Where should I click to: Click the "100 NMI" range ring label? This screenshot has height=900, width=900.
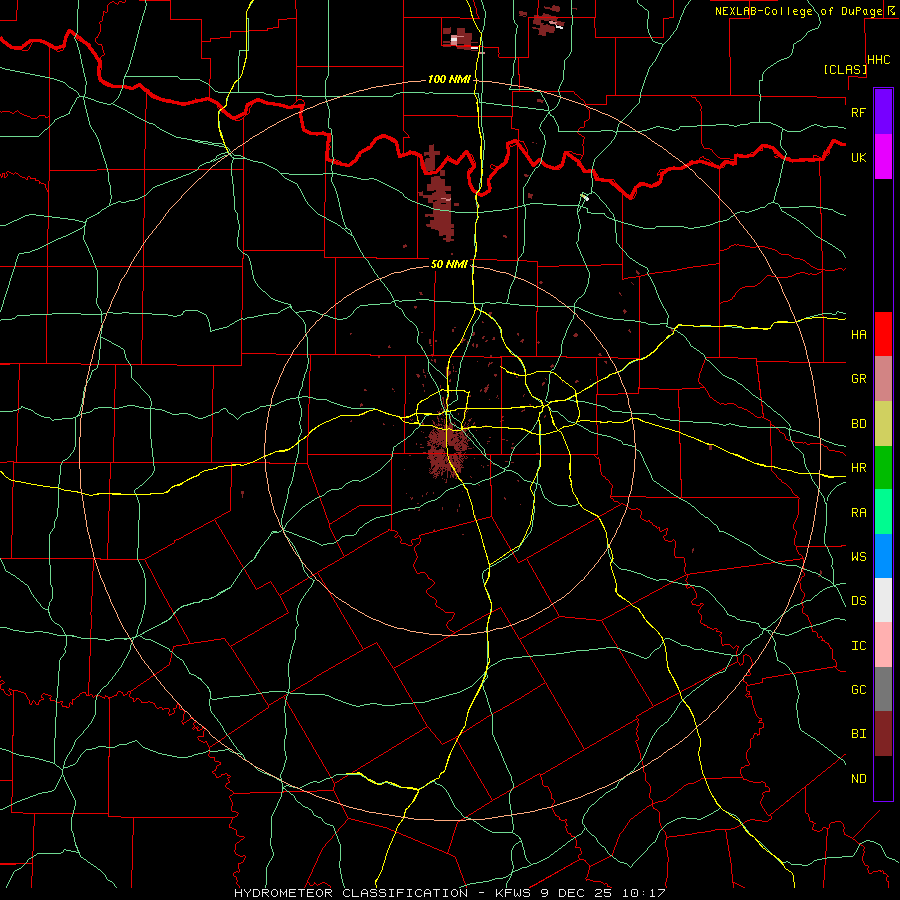click(x=449, y=79)
